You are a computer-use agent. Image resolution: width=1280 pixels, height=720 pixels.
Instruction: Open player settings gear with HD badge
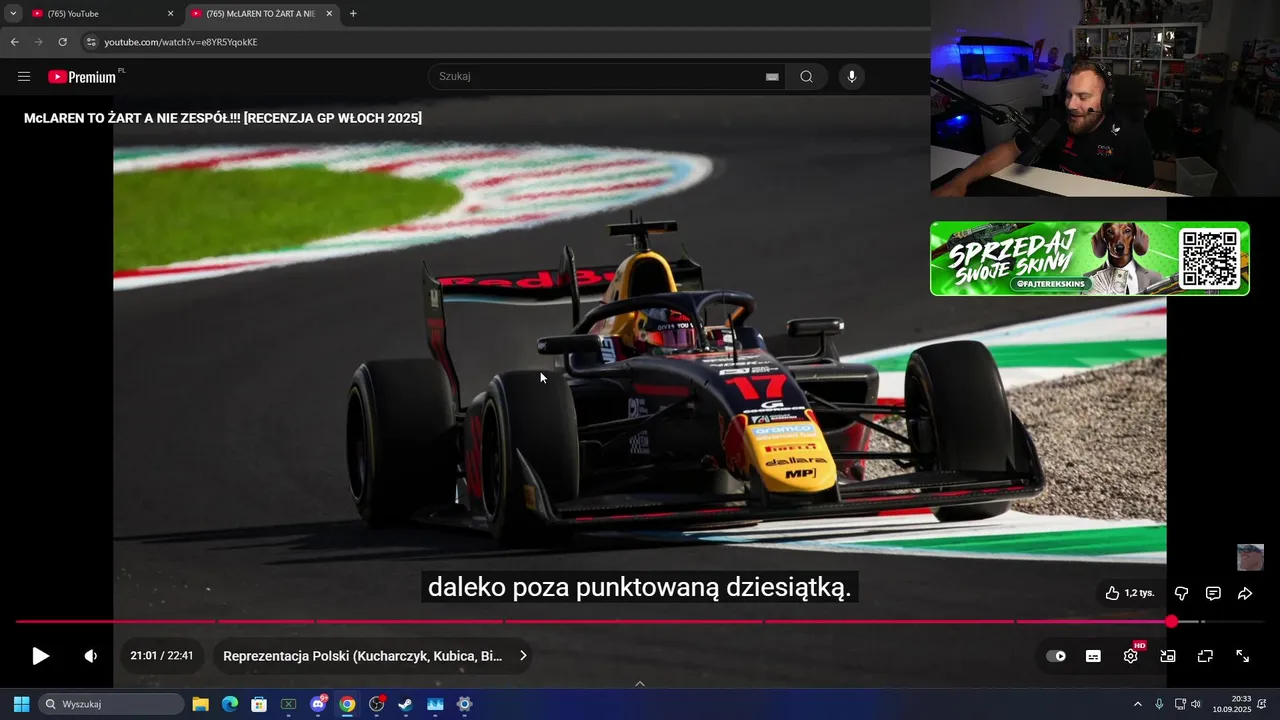[1131, 656]
